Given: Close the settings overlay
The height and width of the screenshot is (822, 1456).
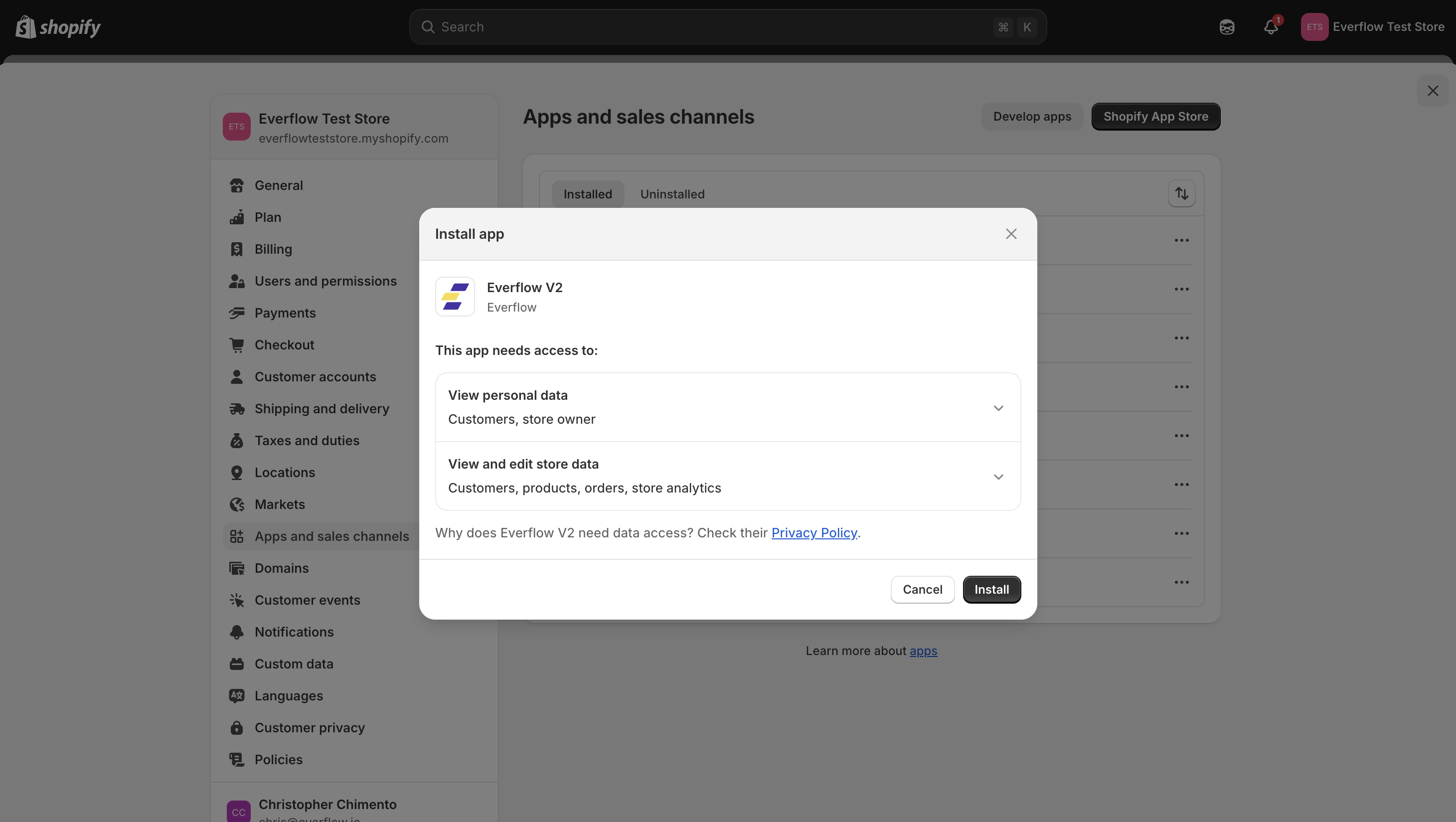Looking at the screenshot, I should point(1432,91).
